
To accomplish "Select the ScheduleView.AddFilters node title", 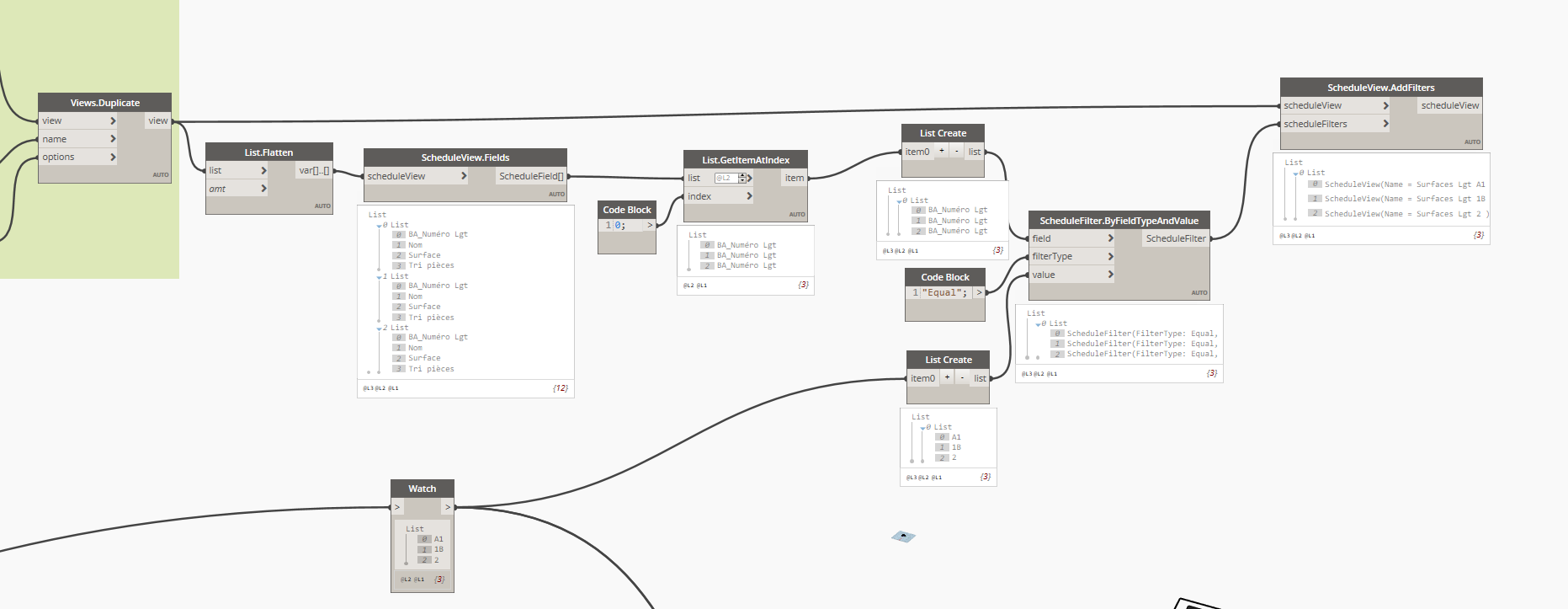I will coord(1380,88).
